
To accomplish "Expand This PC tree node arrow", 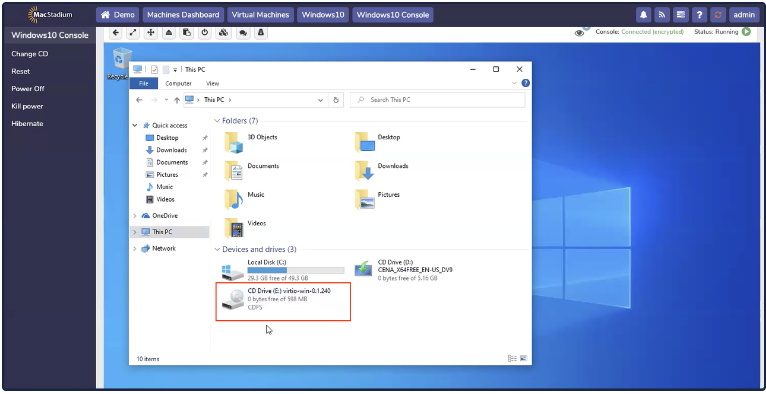I will 135,232.
